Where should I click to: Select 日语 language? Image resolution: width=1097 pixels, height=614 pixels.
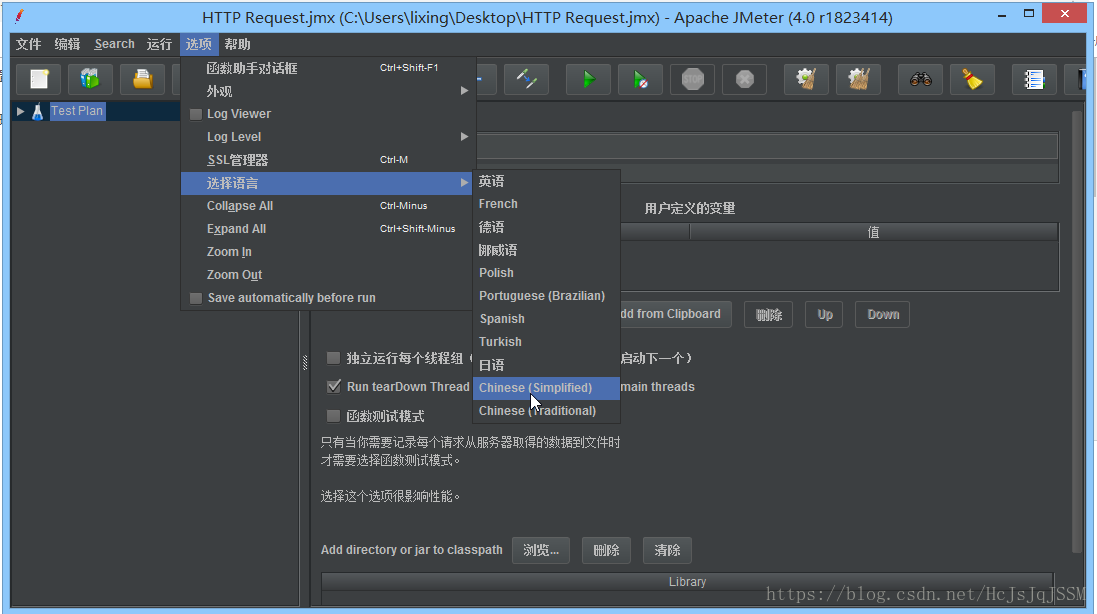(546, 365)
